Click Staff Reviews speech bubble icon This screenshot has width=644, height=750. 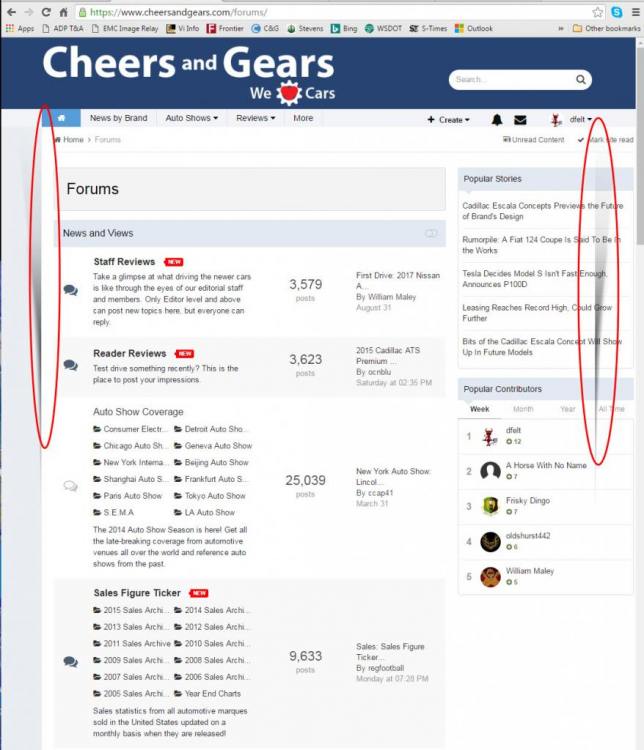70,290
